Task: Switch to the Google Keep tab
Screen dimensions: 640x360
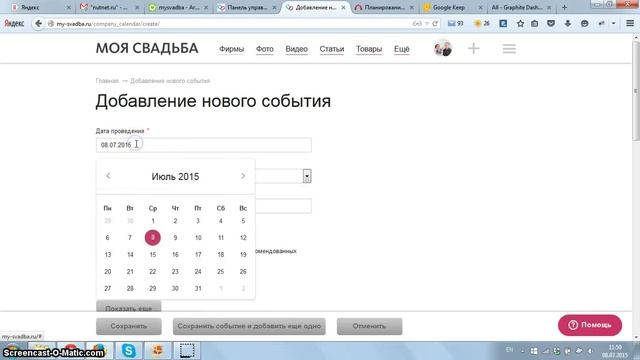Action: [x=448, y=7]
